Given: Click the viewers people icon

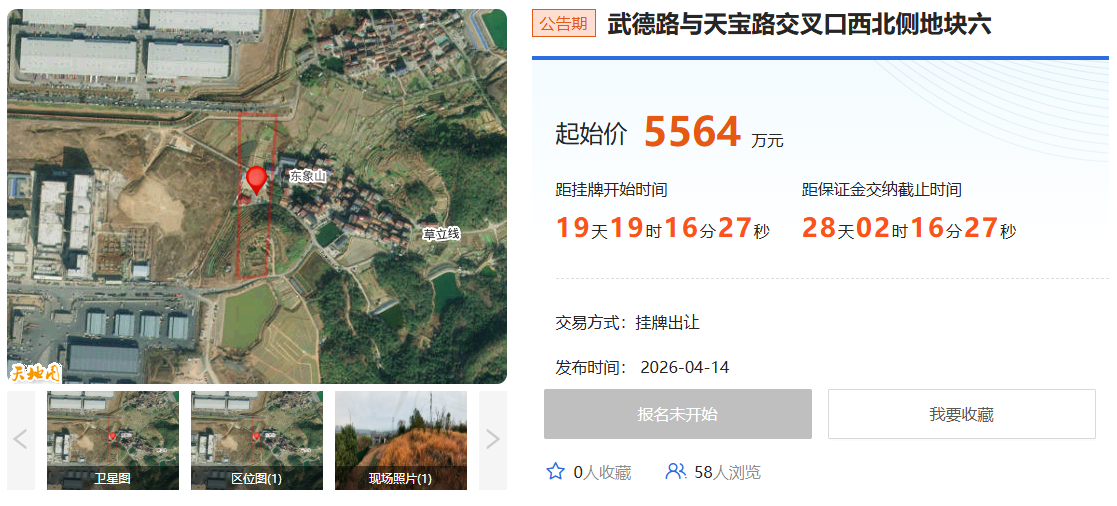Looking at the screenshot, I should pyautogui.click(x=675, y=471).
